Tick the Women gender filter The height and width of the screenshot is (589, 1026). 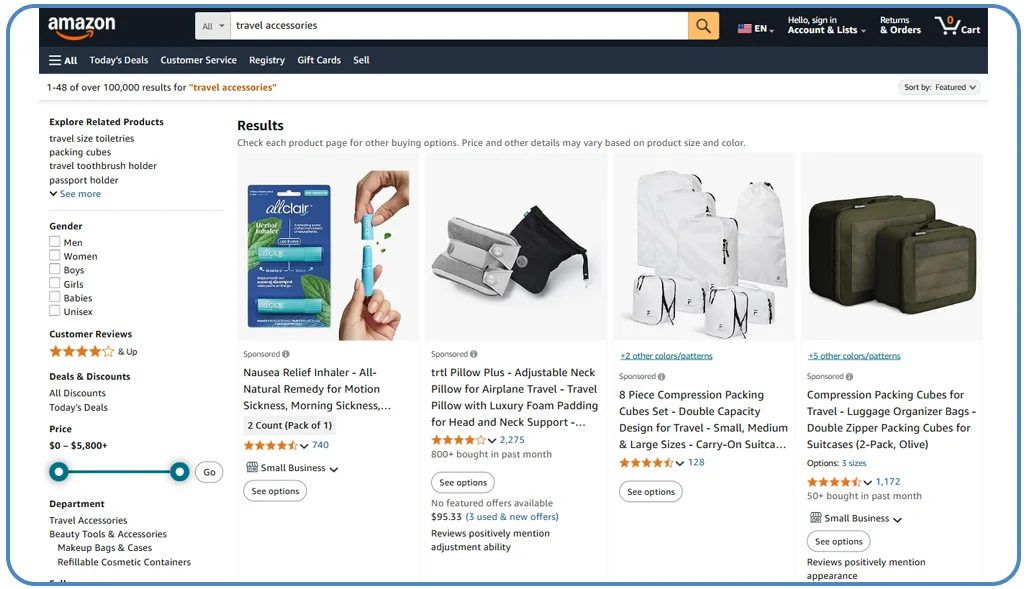point(55,255)
